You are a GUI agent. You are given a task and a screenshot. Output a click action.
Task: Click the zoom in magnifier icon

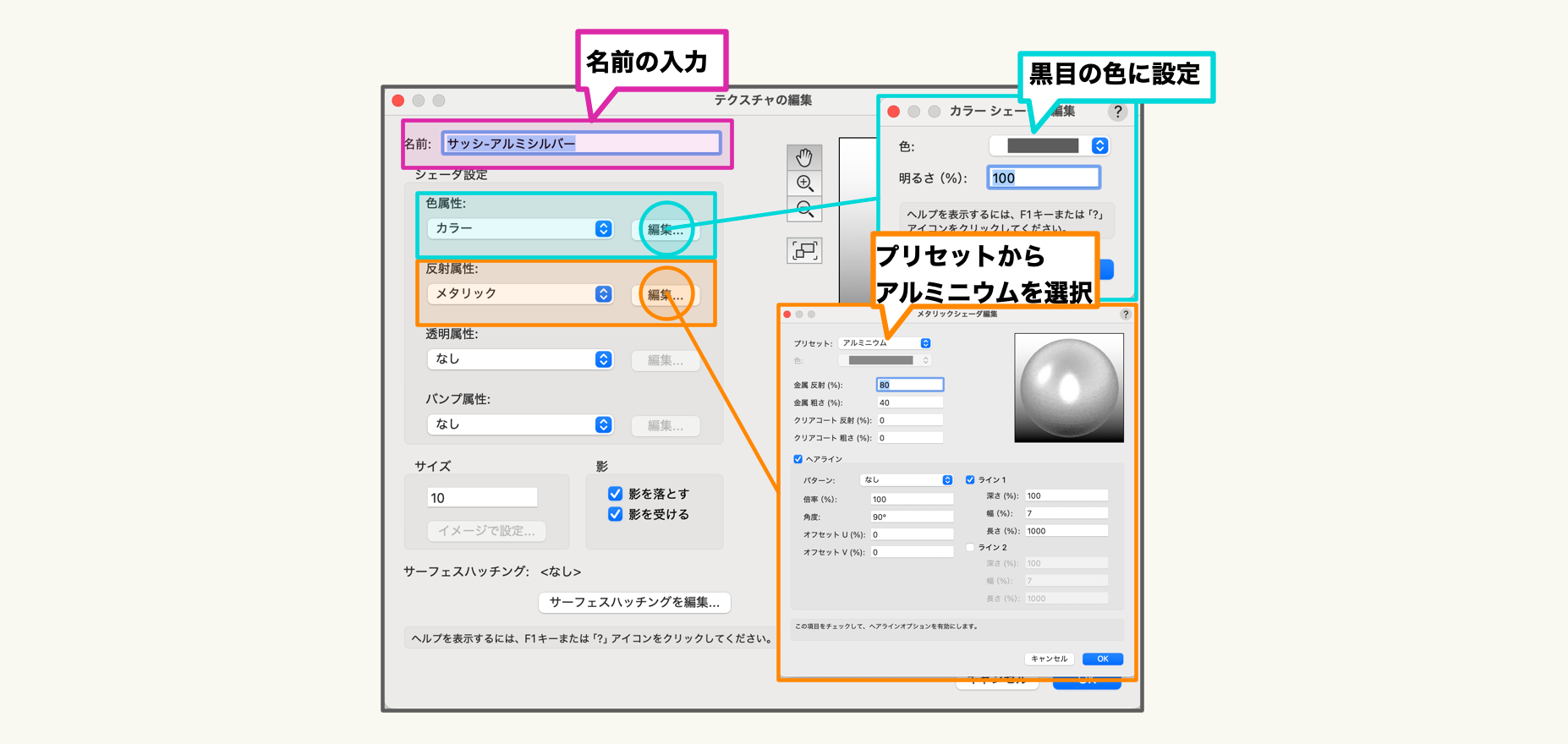pos(804,183)
